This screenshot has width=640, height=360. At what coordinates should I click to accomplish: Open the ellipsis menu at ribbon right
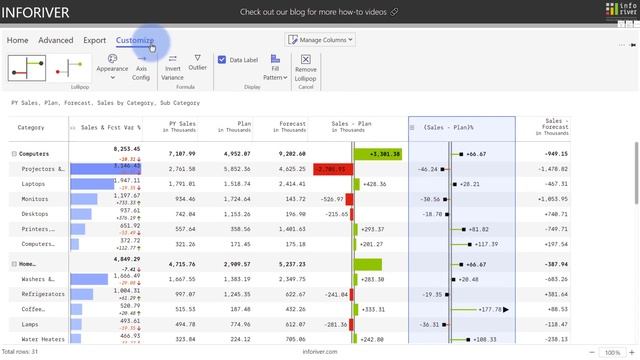(x=622, y=44)
